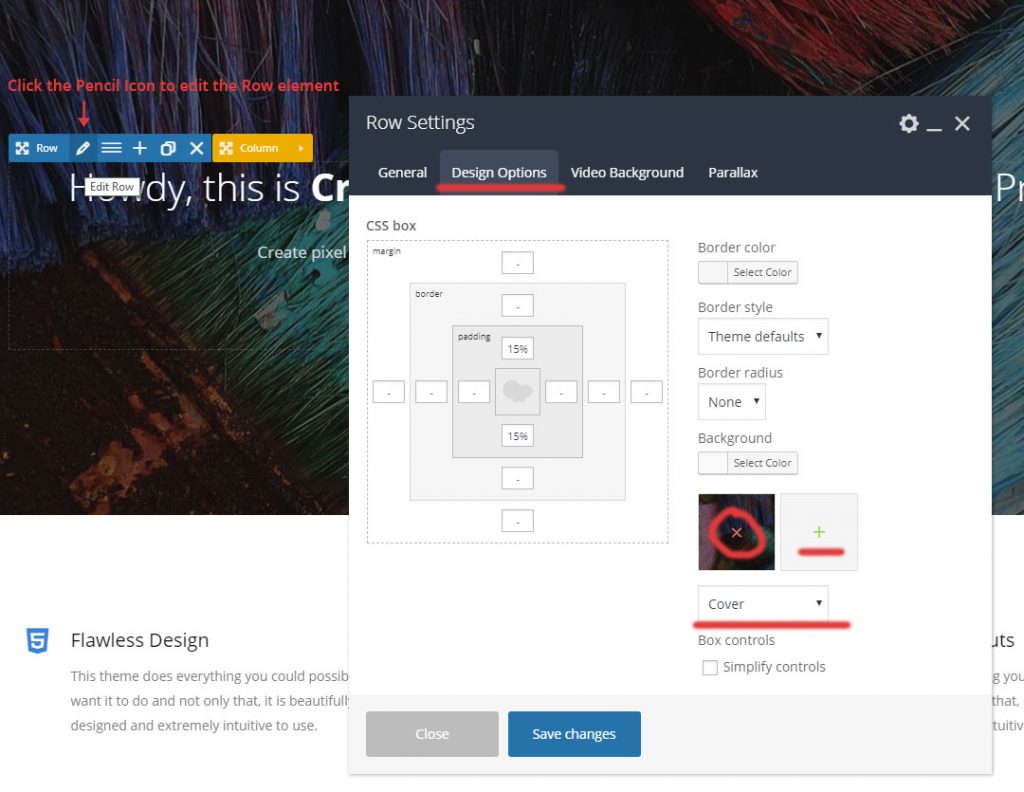Select the orange Column handle
Viewport: 1024px width, 792px height.
251,148
